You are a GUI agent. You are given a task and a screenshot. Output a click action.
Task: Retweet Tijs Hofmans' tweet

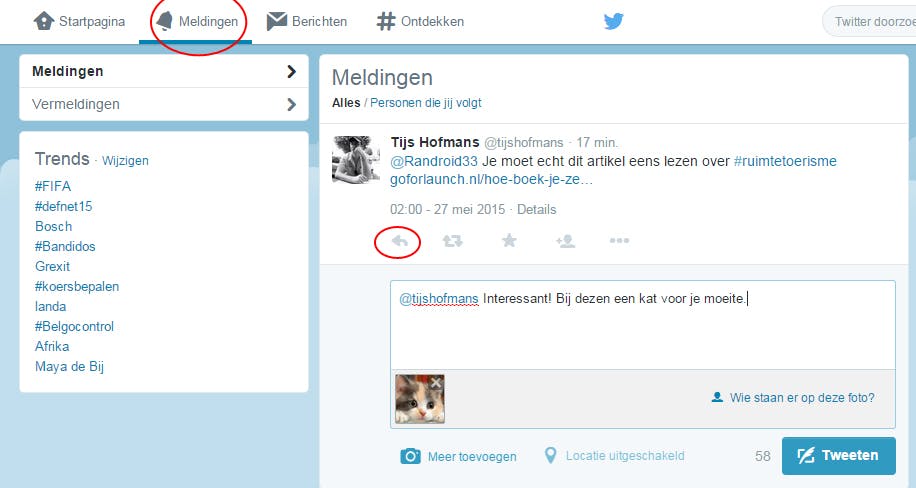coord(453,241)
